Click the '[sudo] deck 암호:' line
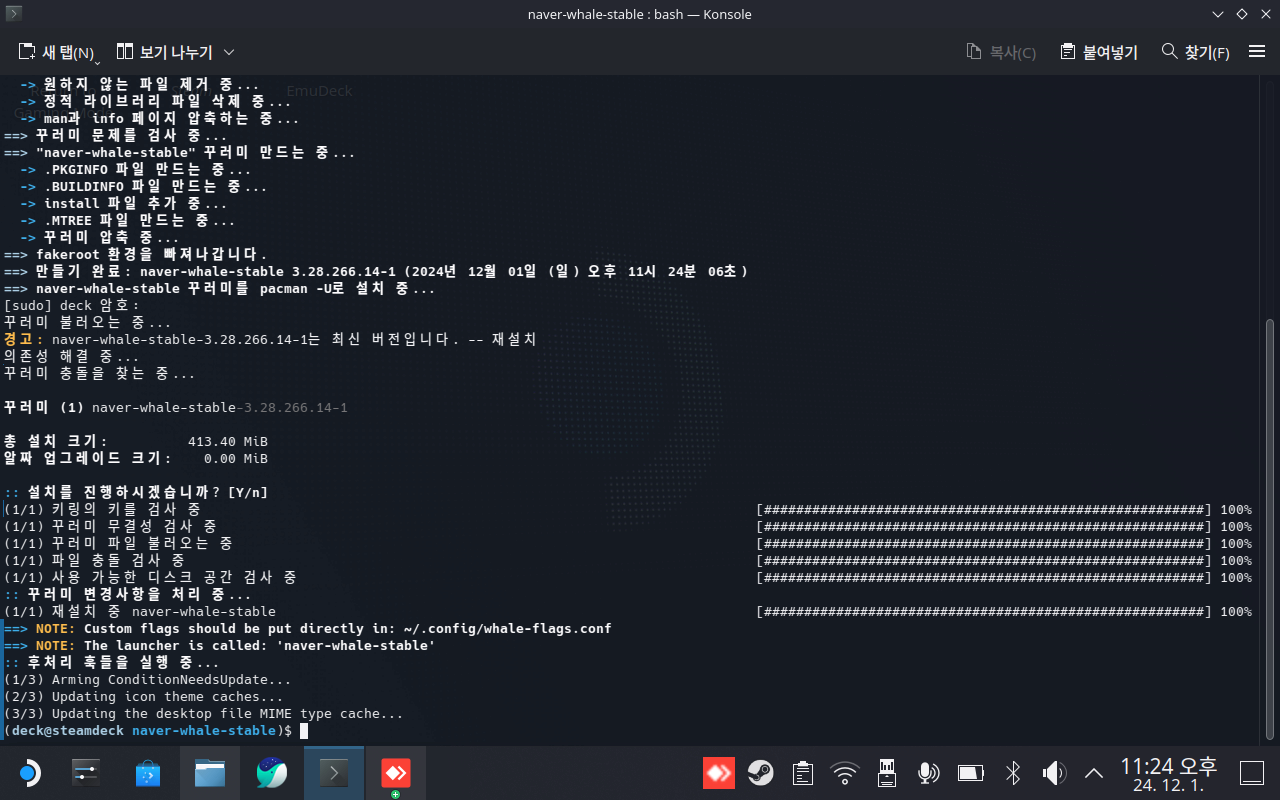The width and height of the screenshot is (1280, 800). point(72,306)
